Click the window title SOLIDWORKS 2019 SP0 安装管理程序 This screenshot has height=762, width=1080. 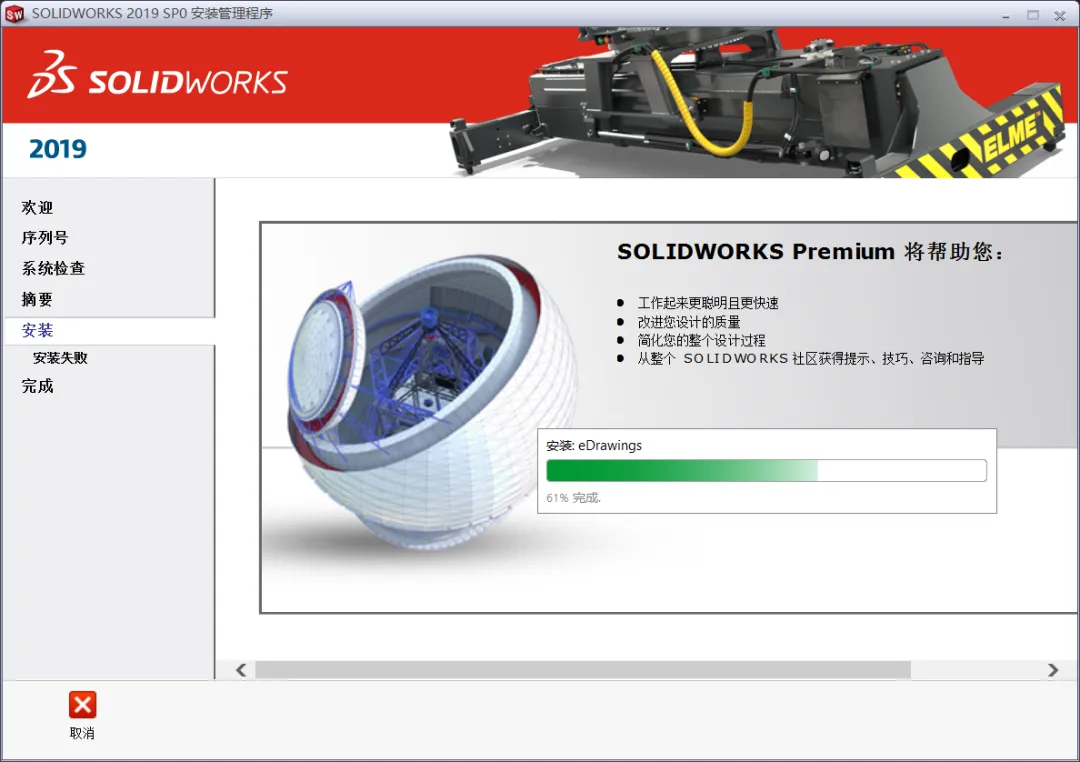pos(152,14)
